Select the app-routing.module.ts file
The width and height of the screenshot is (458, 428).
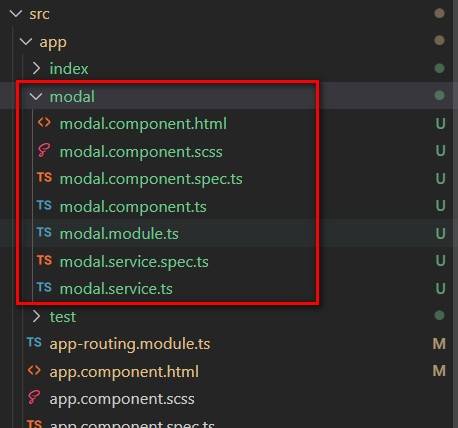click(130, 344)
